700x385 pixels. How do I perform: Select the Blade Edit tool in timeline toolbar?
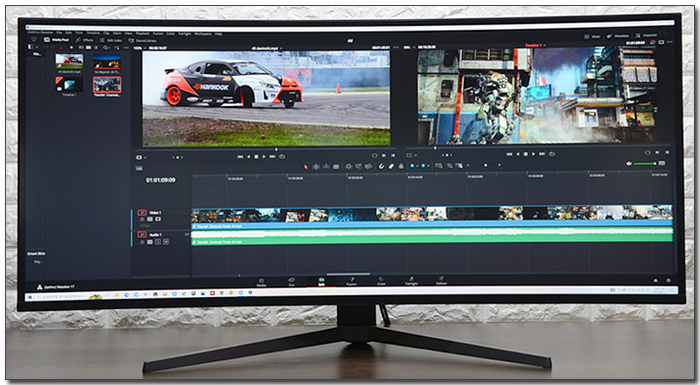pyautogui.click(x=336, y=166)
